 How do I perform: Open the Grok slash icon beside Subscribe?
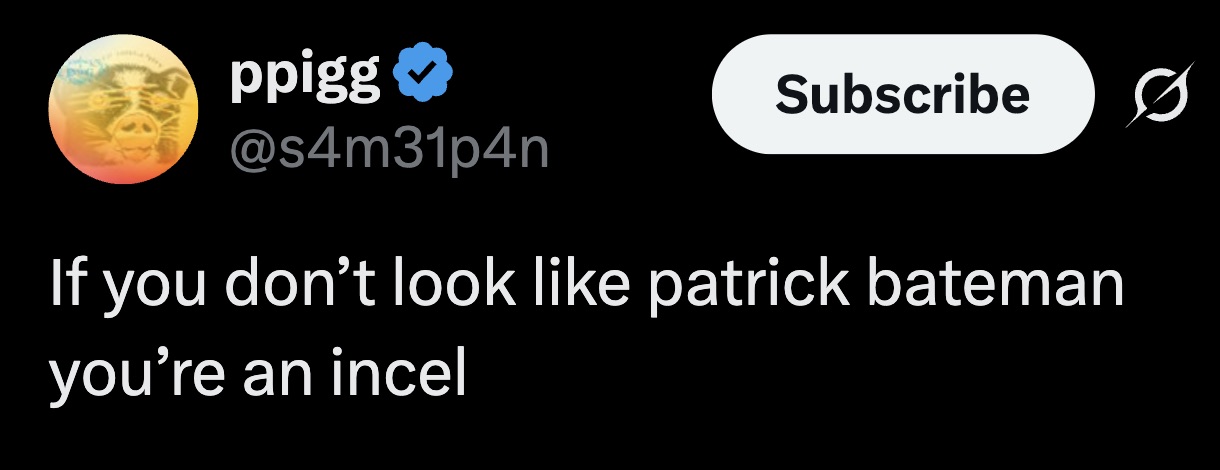[x=1159, y=95]
